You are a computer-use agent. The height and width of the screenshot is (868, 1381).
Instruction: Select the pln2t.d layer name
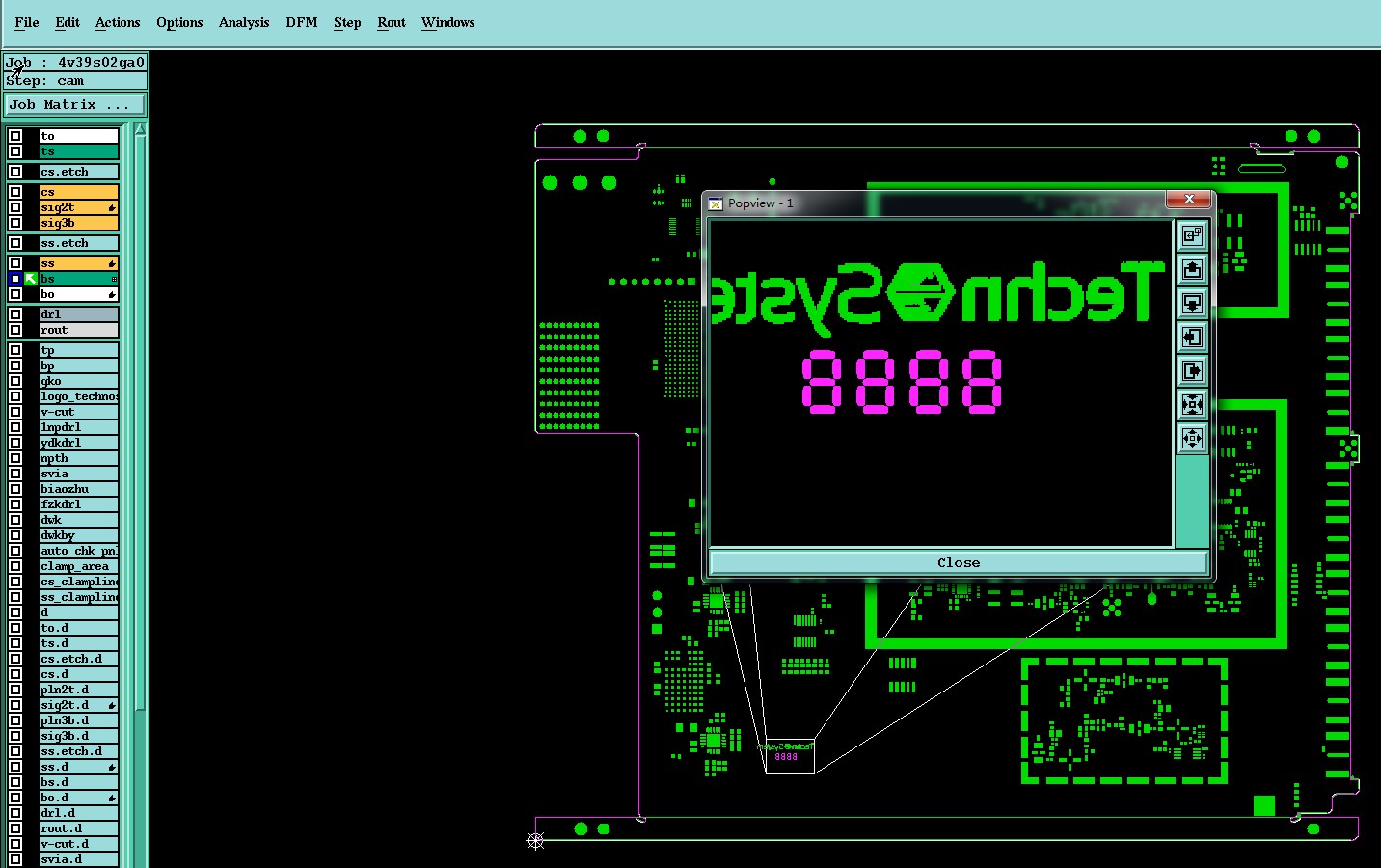click(x=78, y=690)
